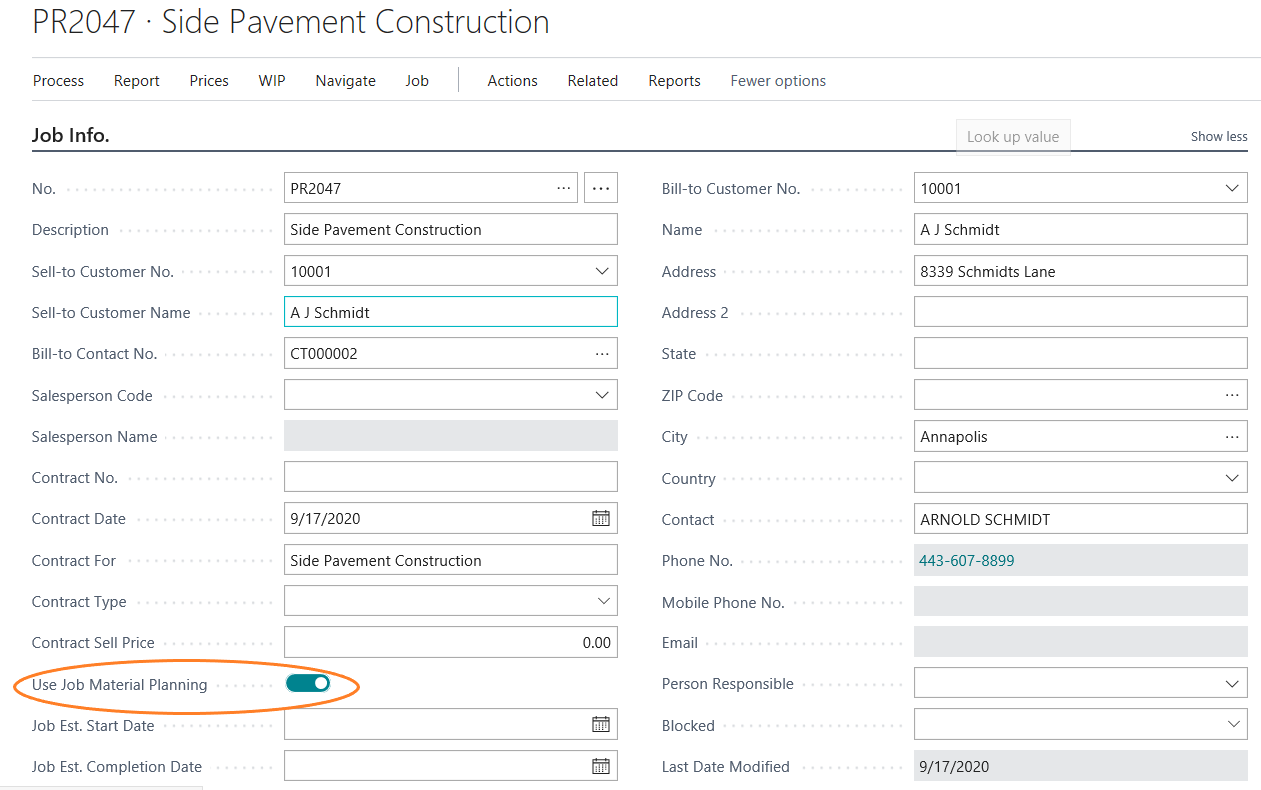Open the Navigate menu
This screenshot has height=790, width=1261.
345,81
